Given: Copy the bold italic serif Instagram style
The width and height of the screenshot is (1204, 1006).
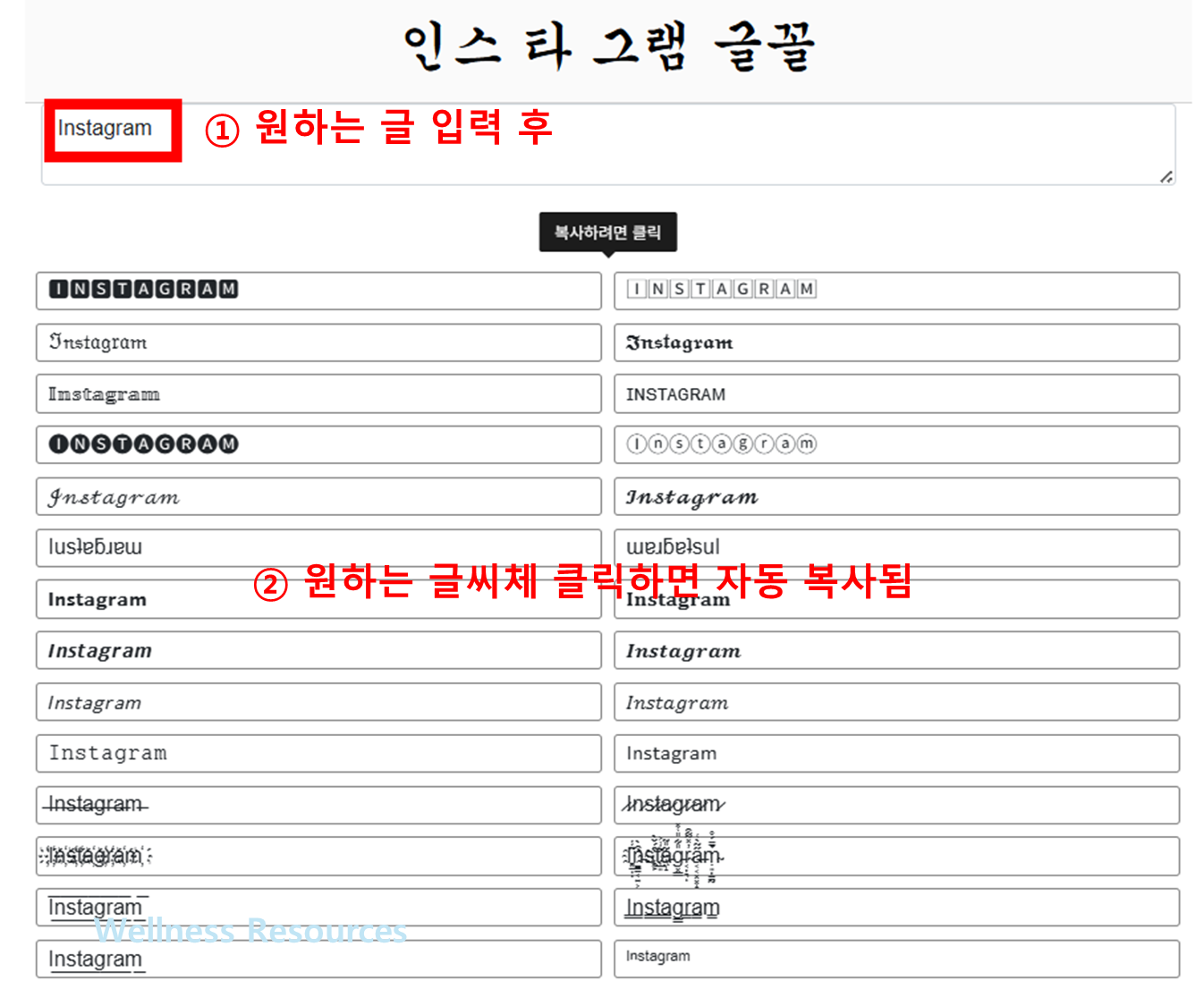Looking at the screenshot, I should click(896, 650).
